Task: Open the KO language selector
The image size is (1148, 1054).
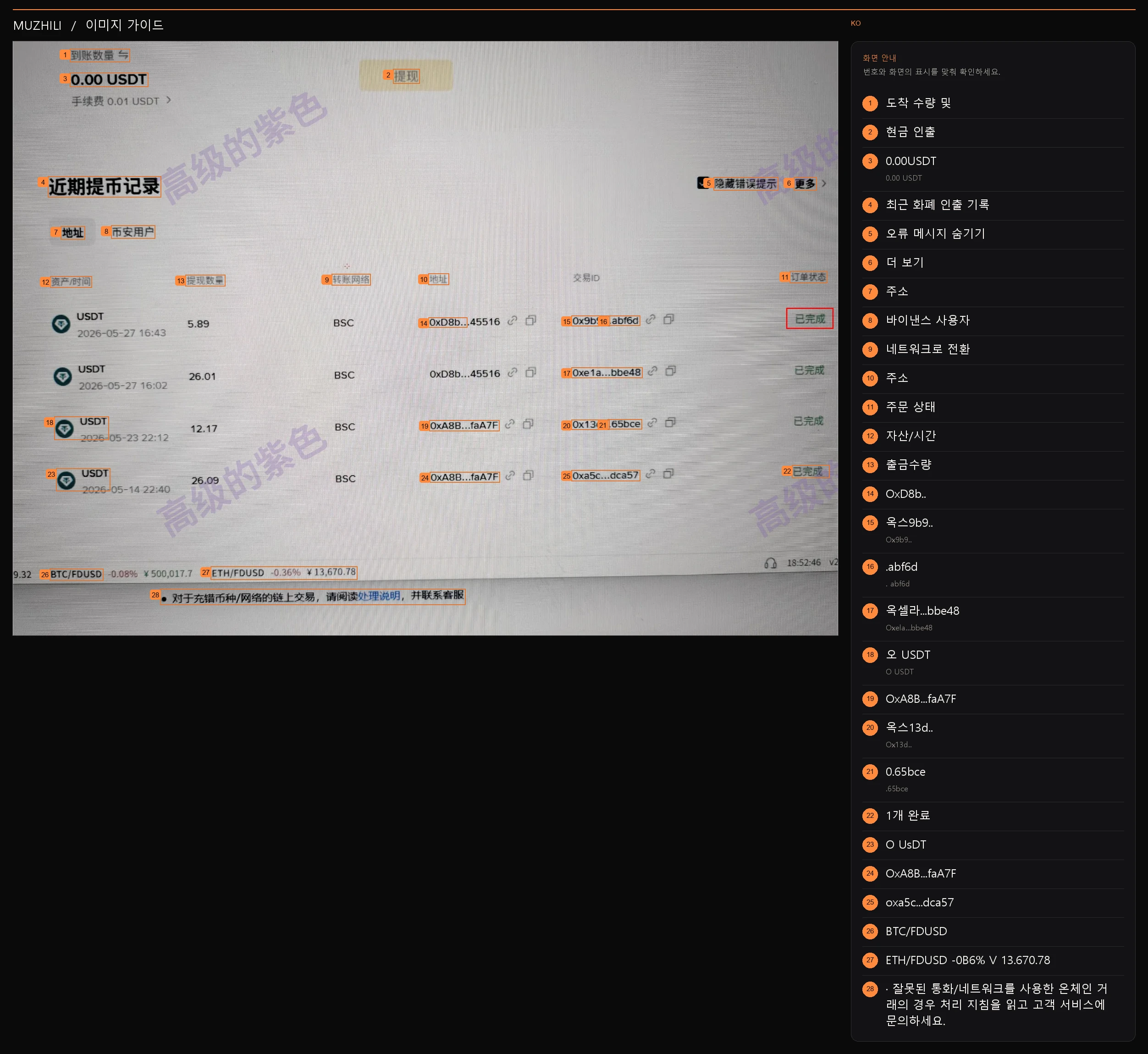Action: 855,23
